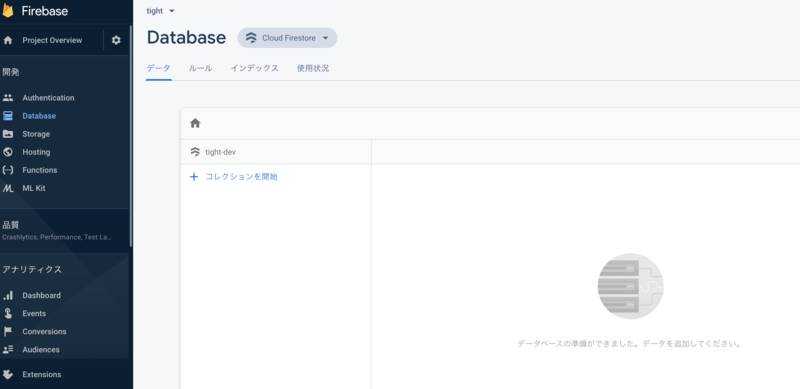Open the Conversions link
This screenshot has height=389, width=800.
[44, 331]
